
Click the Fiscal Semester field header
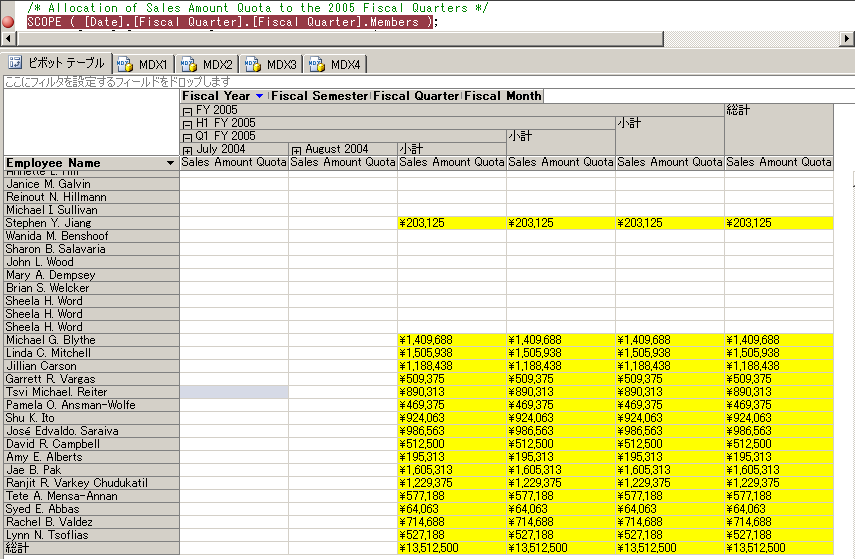320,96
